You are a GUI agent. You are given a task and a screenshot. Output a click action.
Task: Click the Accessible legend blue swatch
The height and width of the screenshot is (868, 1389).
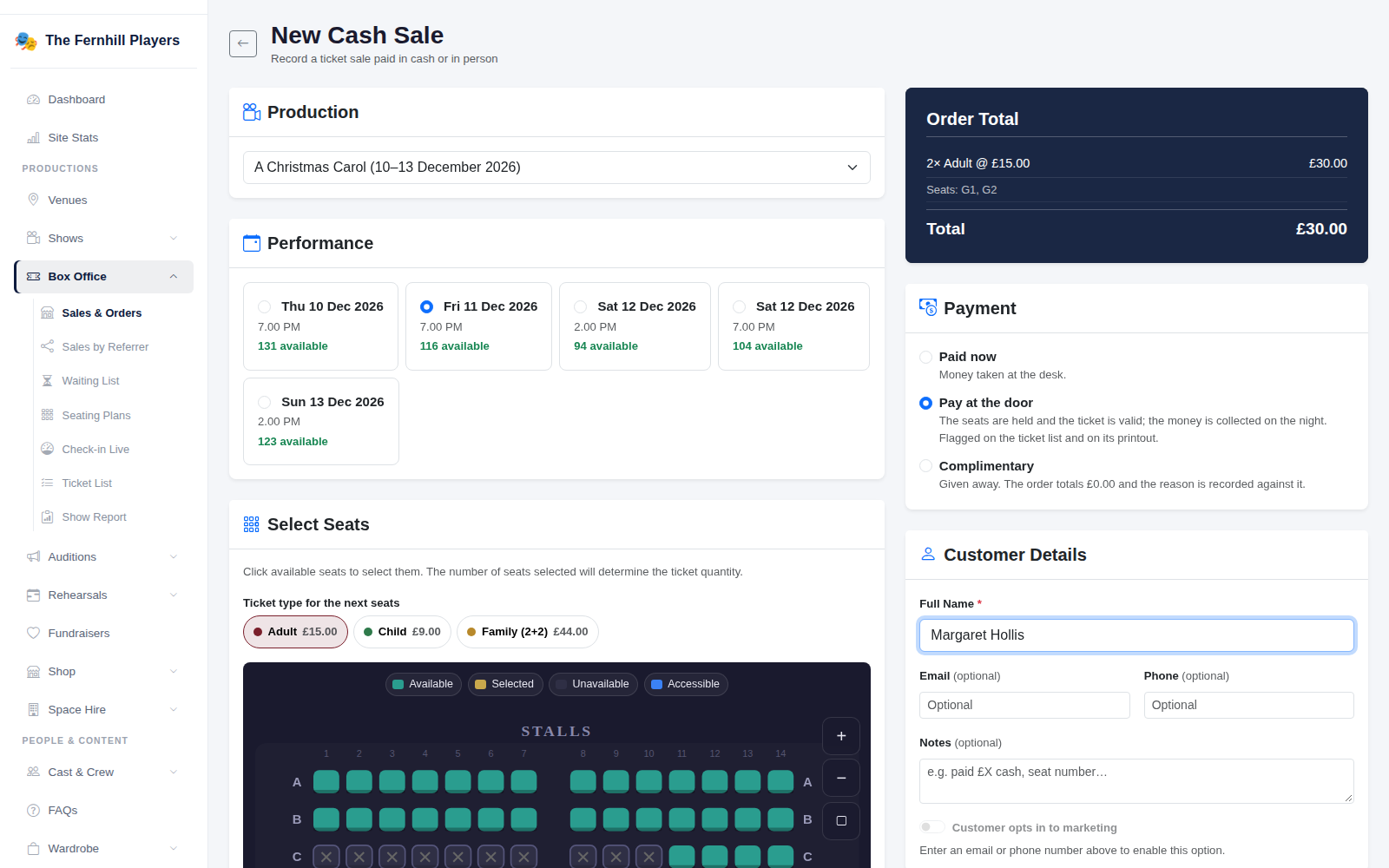pyautogui.click(x=657, y=684)
